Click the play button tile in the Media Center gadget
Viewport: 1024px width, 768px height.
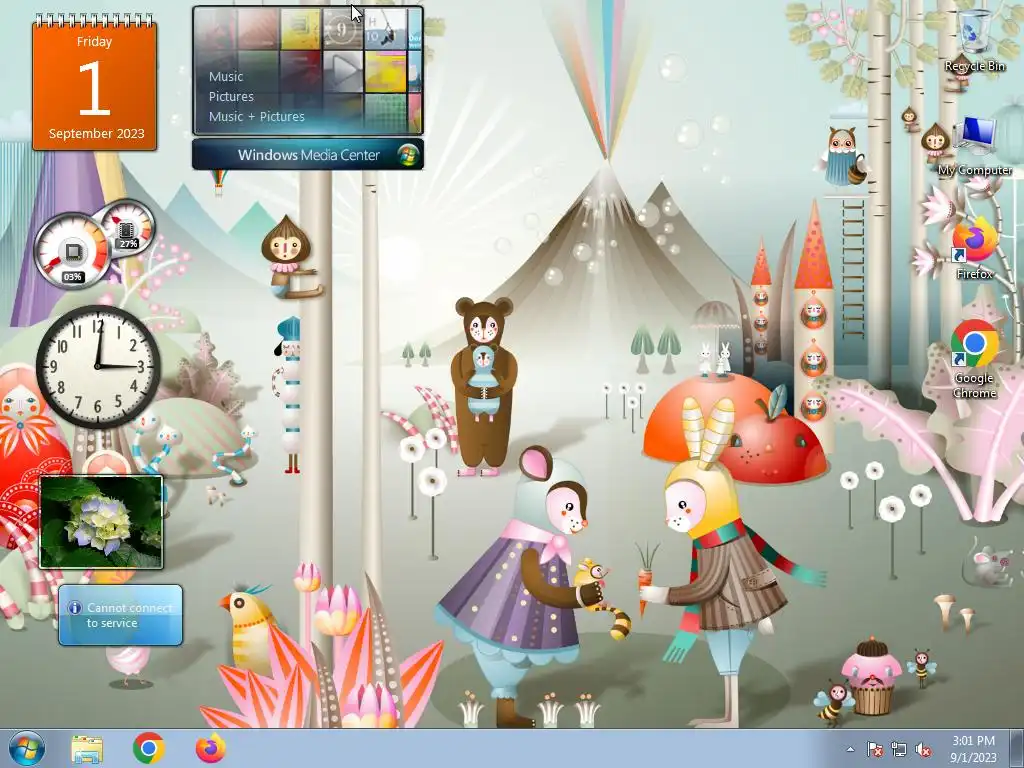(x=342, y=71)
